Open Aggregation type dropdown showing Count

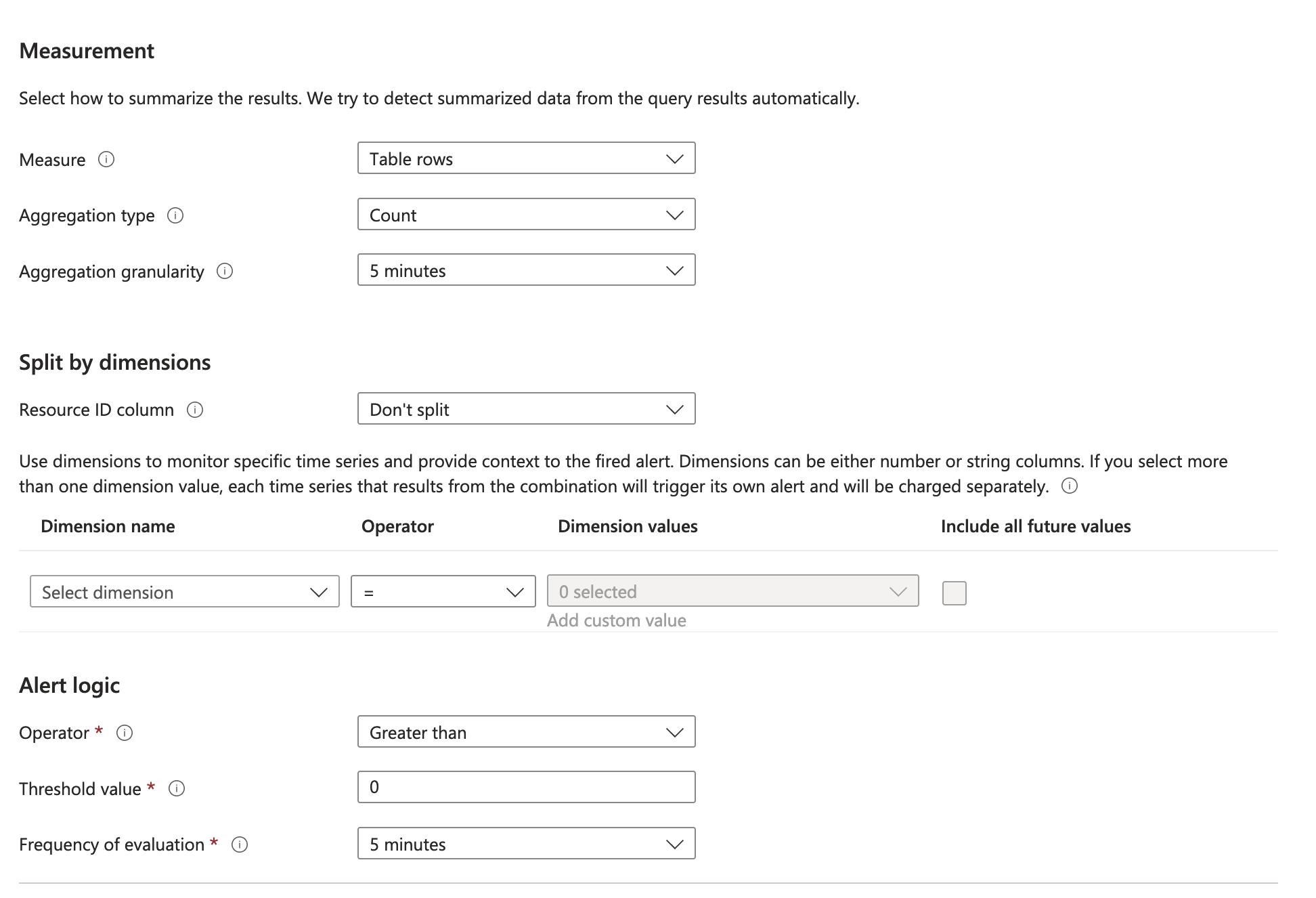click(x=526, y=215)
